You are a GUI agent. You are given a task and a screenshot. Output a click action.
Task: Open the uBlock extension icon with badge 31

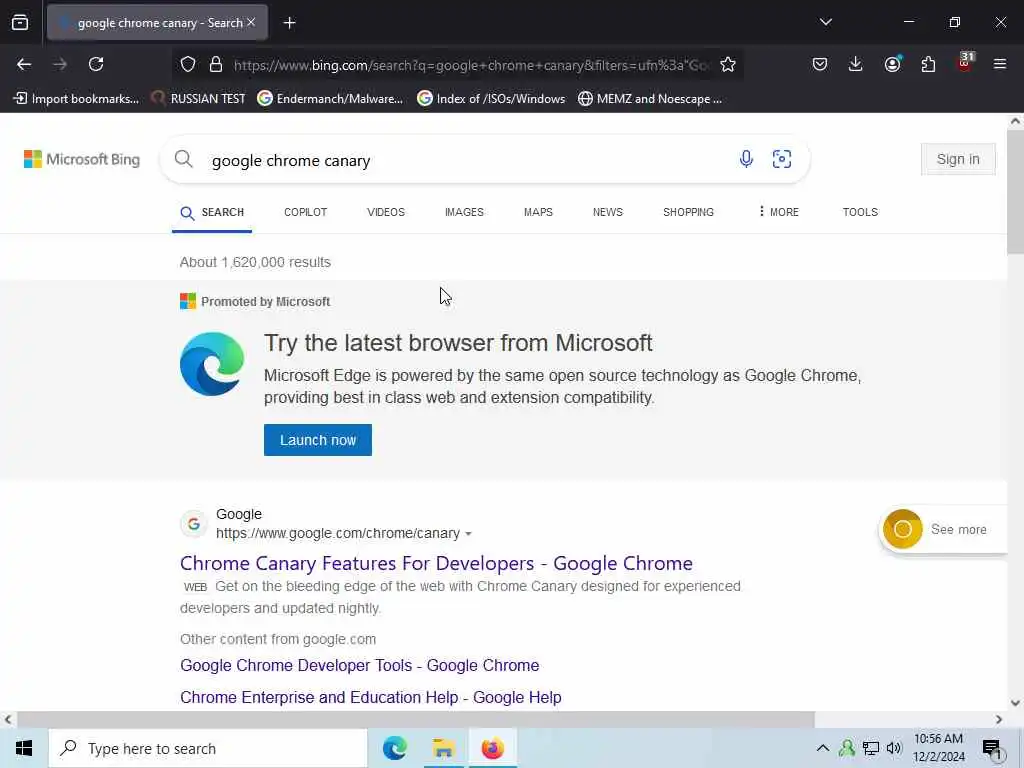[965, 63]
